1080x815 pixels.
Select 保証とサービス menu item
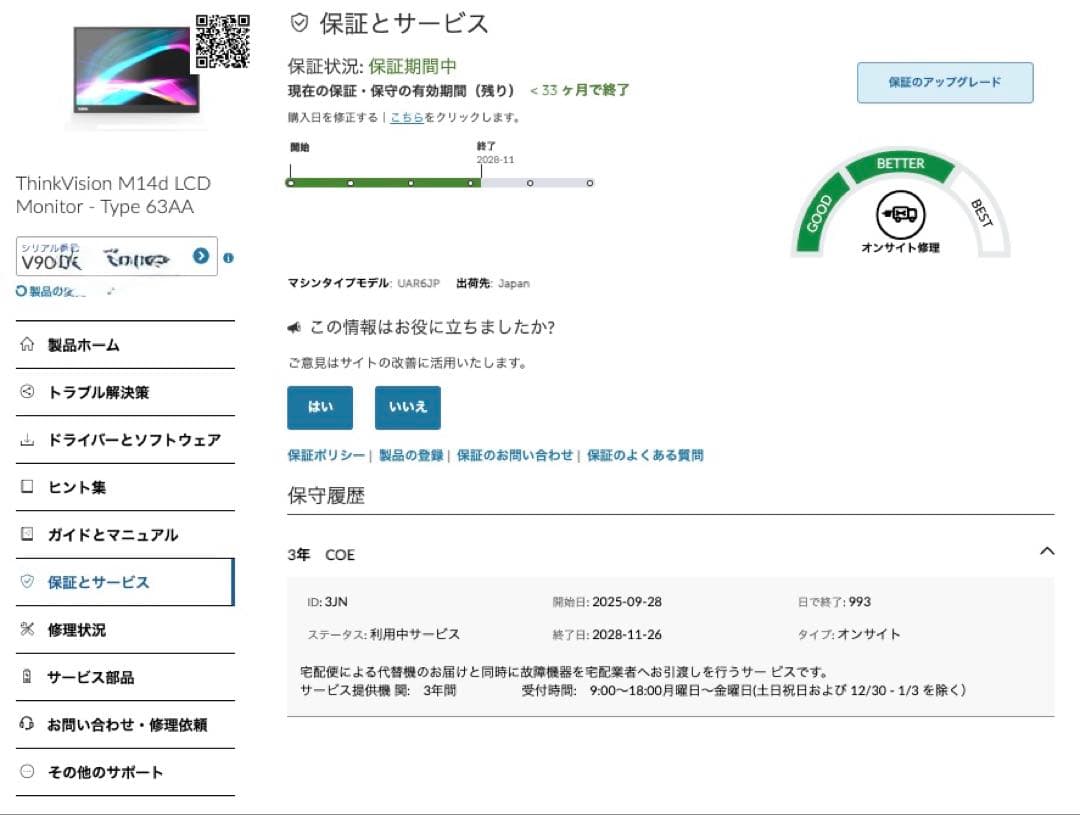125,582
